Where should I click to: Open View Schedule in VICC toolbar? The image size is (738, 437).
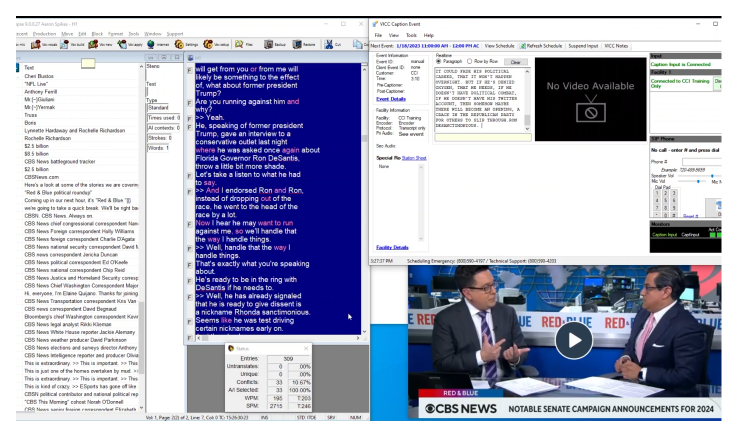(499, 46)
